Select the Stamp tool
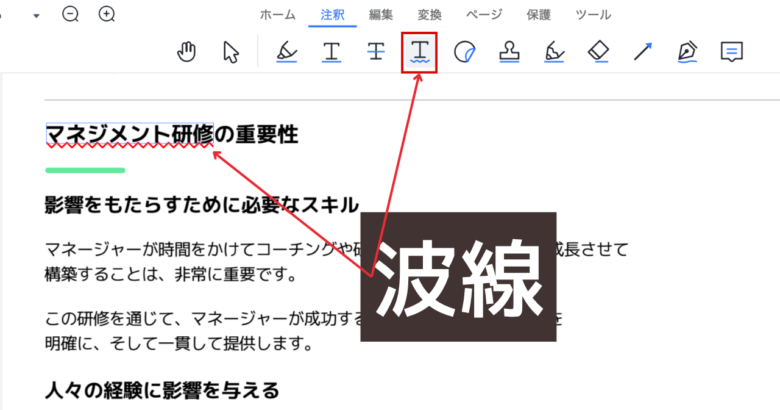 508,52
